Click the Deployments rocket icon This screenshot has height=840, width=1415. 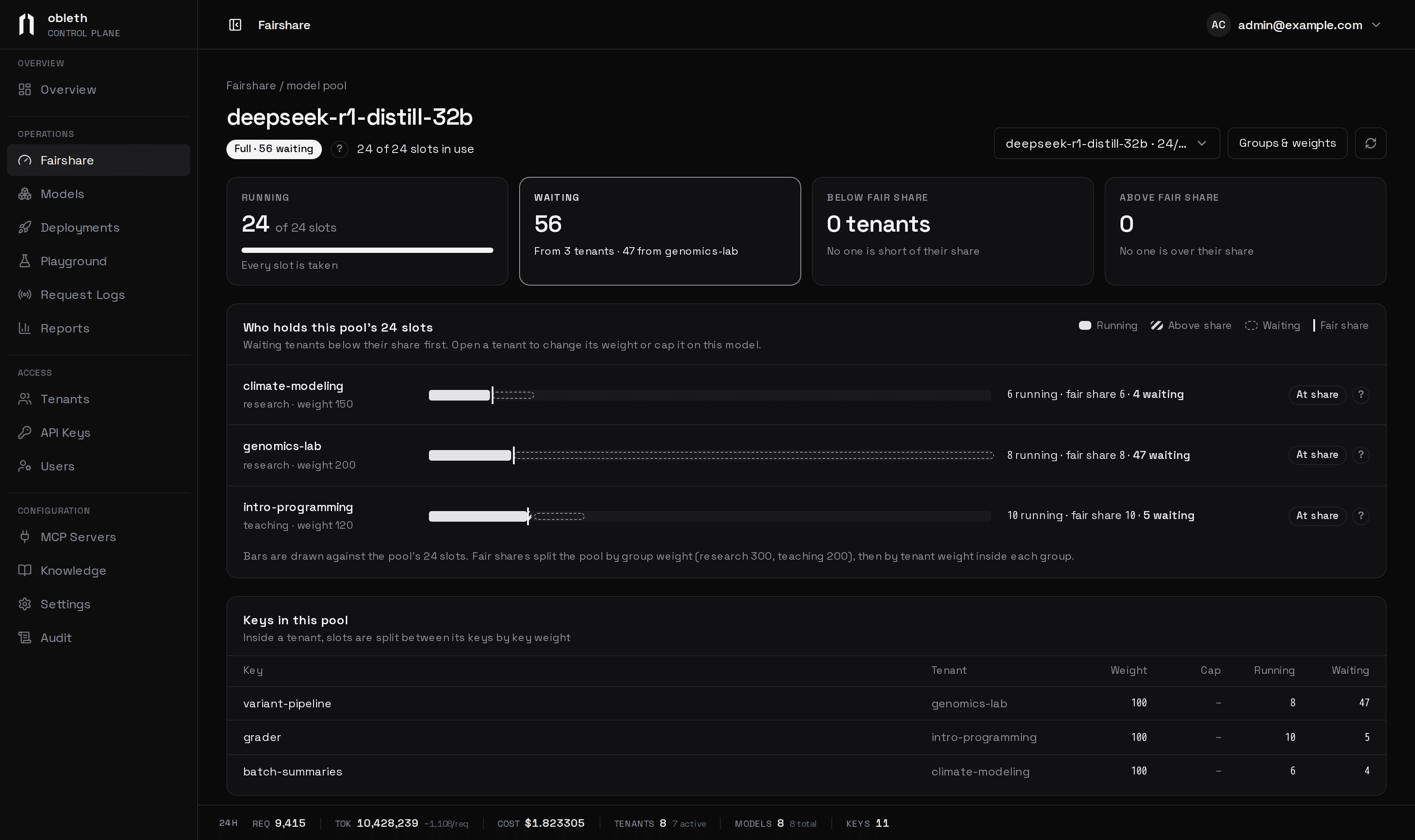coord(24,228)
